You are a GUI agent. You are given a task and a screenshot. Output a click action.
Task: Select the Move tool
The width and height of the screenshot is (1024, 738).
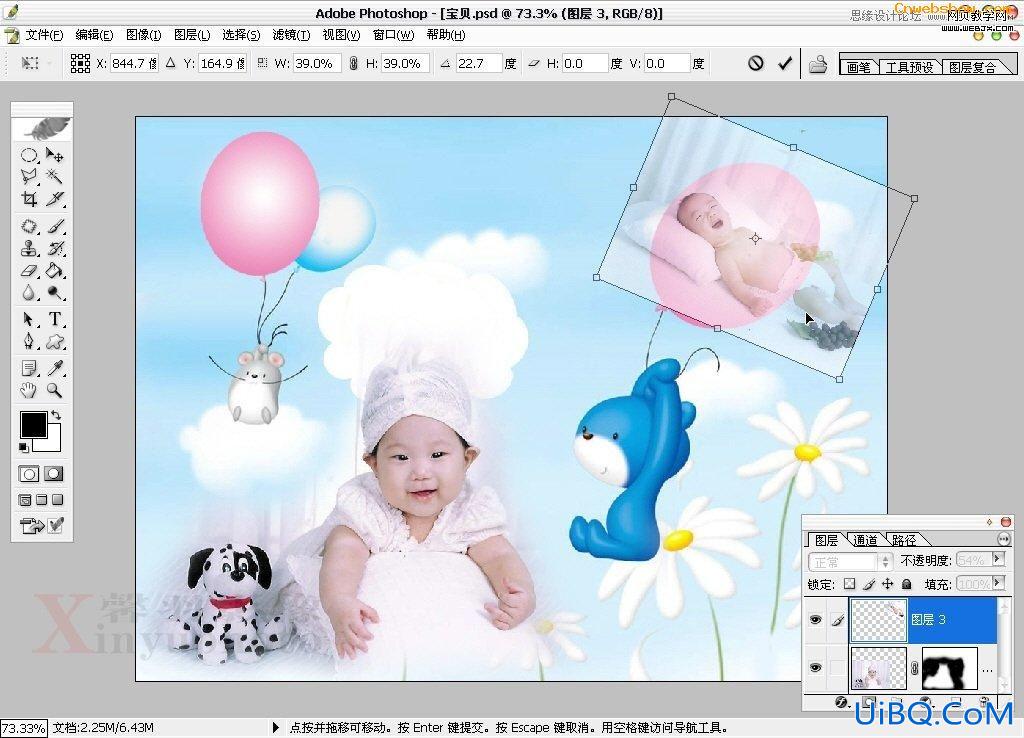click(x=55, y=155)
